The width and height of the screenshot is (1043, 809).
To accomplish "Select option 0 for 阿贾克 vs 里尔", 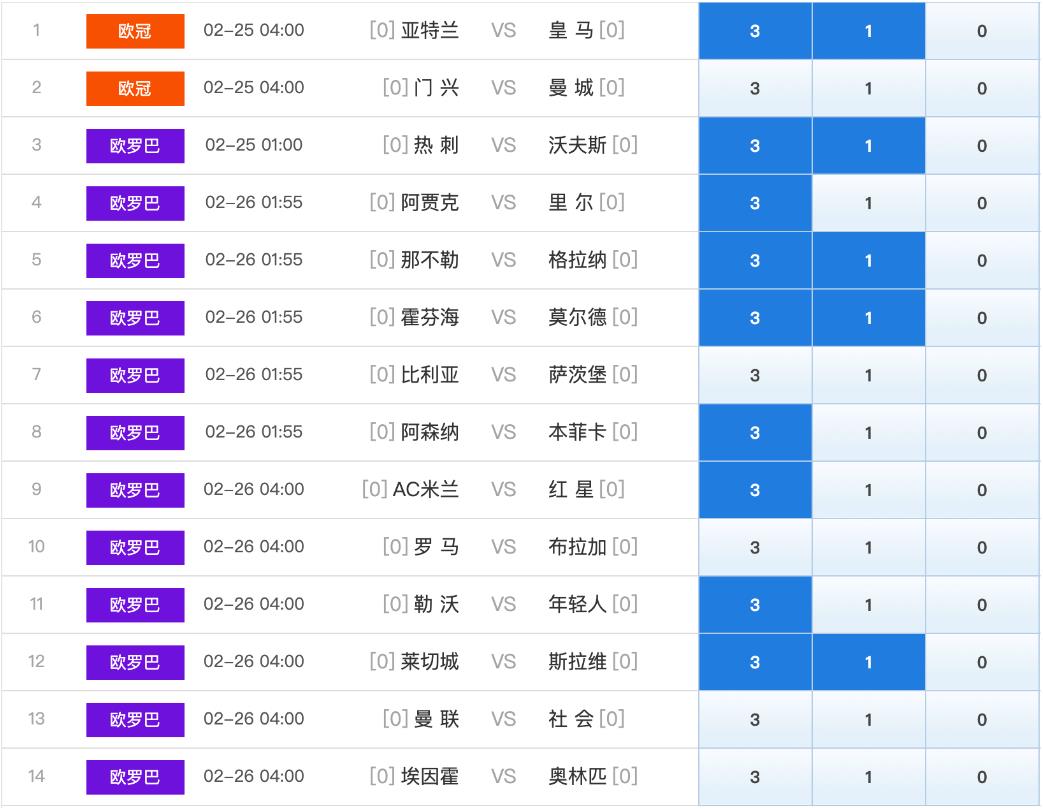I will pyautogui.click(x=982, y=203).
